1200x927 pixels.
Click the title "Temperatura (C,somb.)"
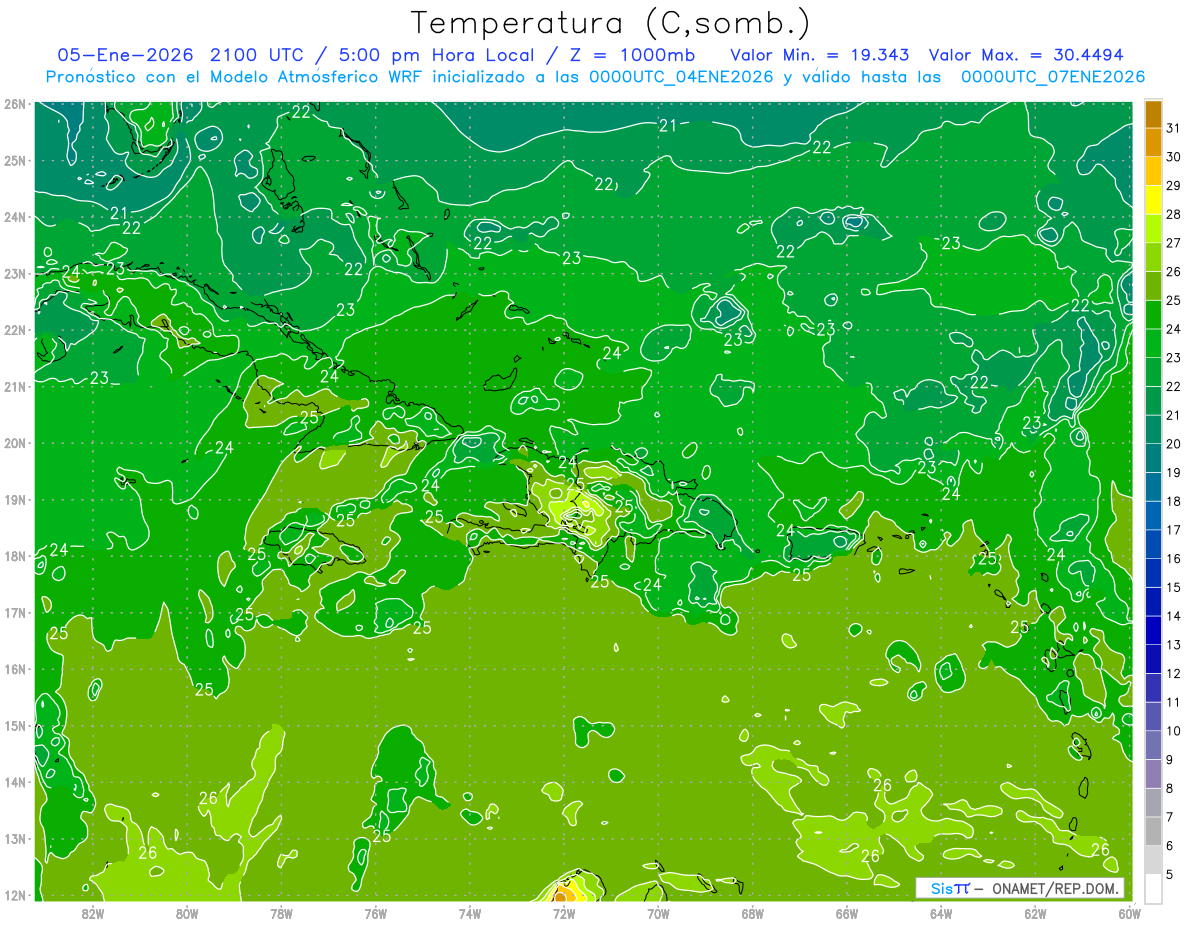click(x=611, y=24)
